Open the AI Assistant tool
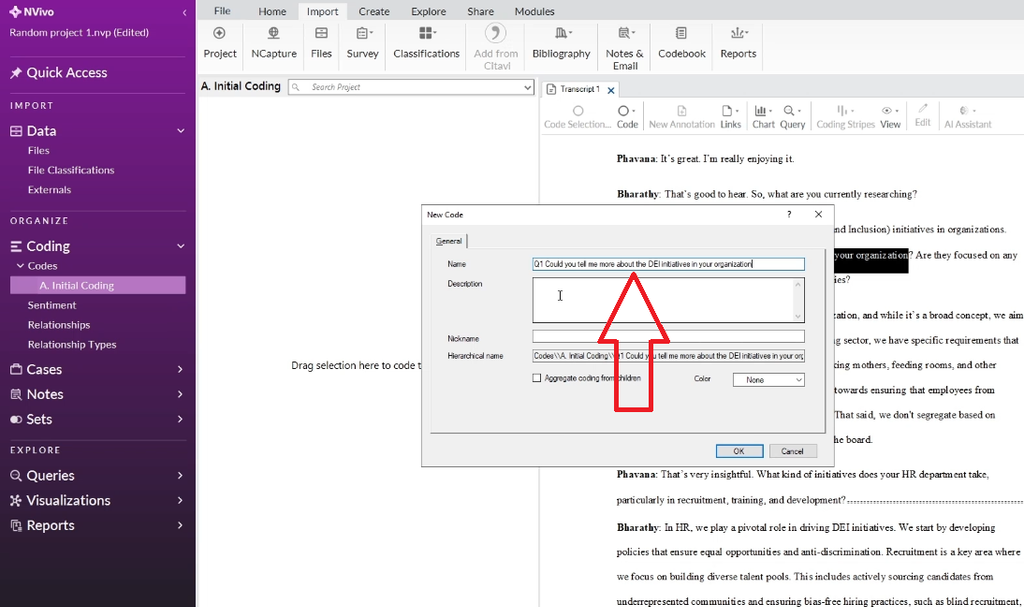This screenshot has width=1024, height=607. [967, 117]
